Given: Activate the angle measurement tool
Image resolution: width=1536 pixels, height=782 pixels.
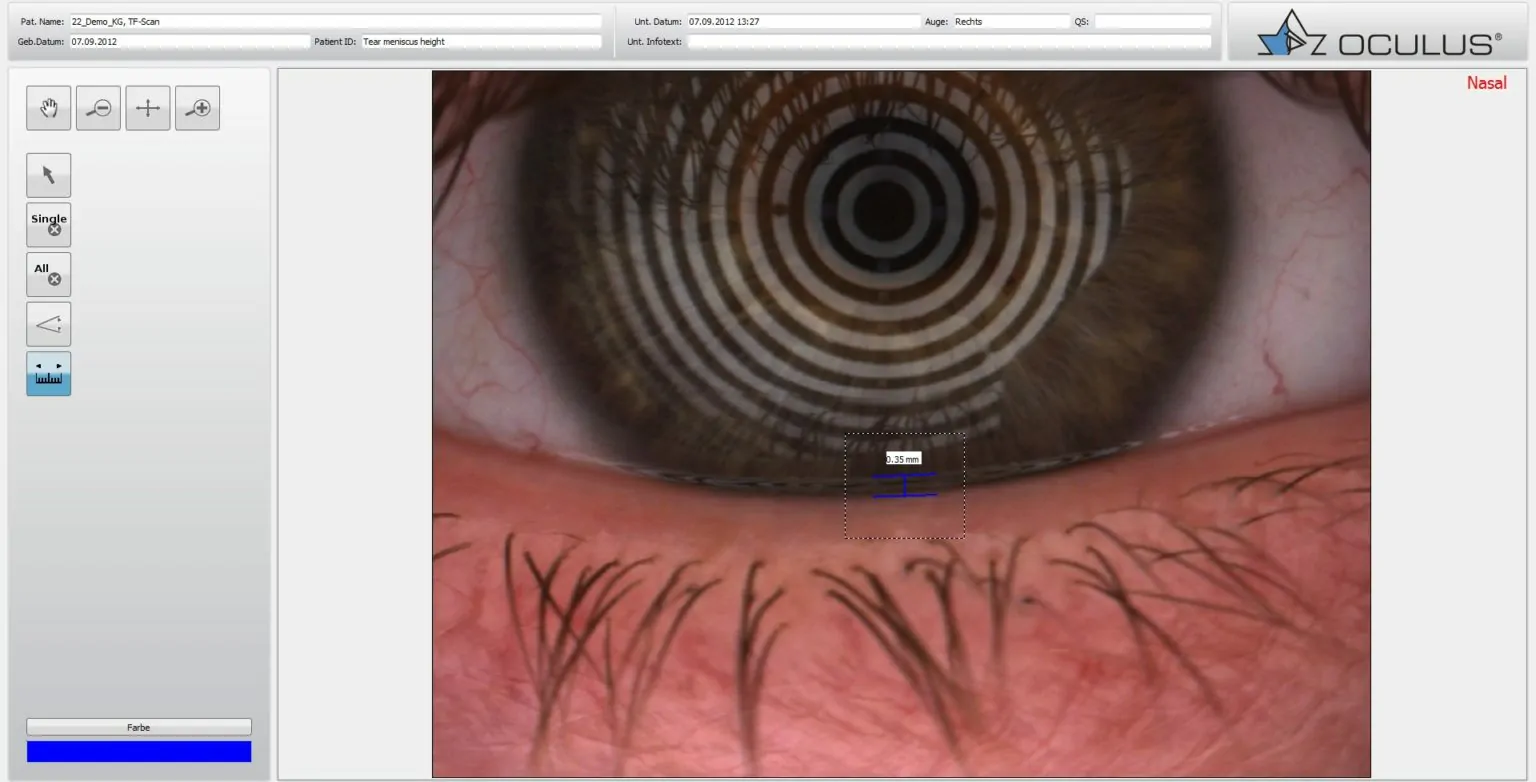Looking at the screenshot, I should pyautogui.click(x=48, y=324).
